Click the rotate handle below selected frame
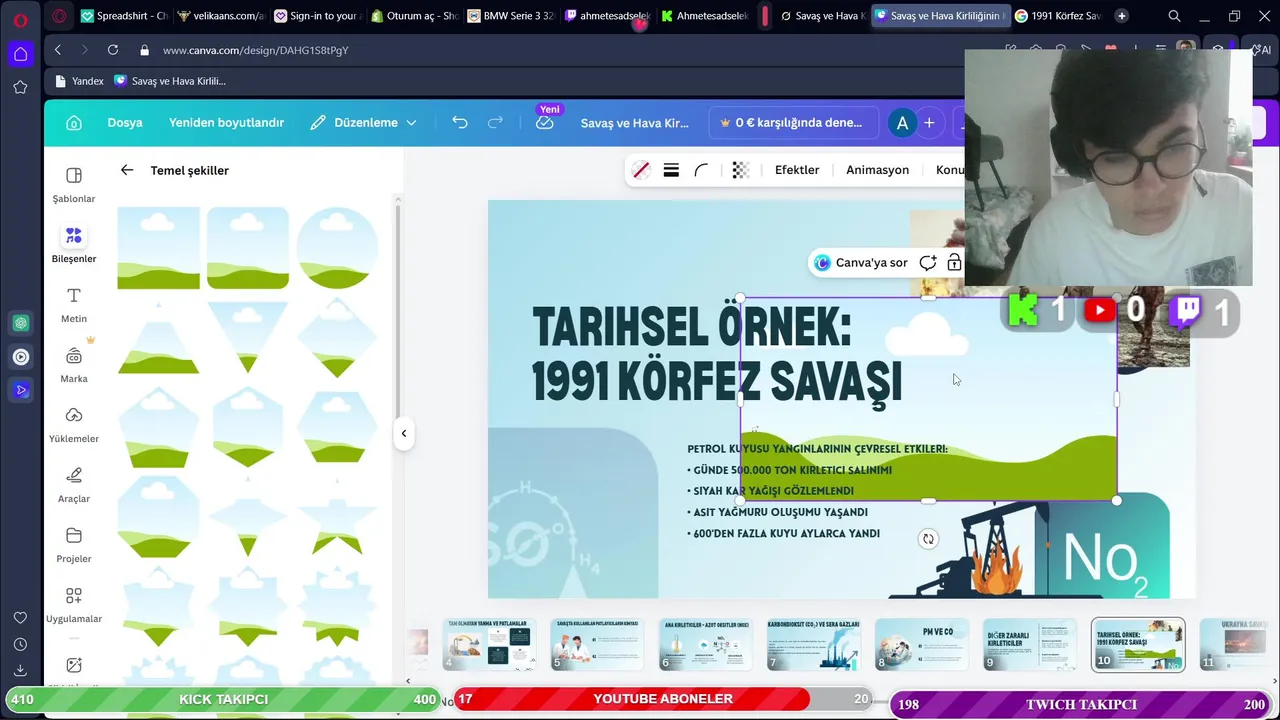Viewport: 1280px width, 720px height. (928, 539)
